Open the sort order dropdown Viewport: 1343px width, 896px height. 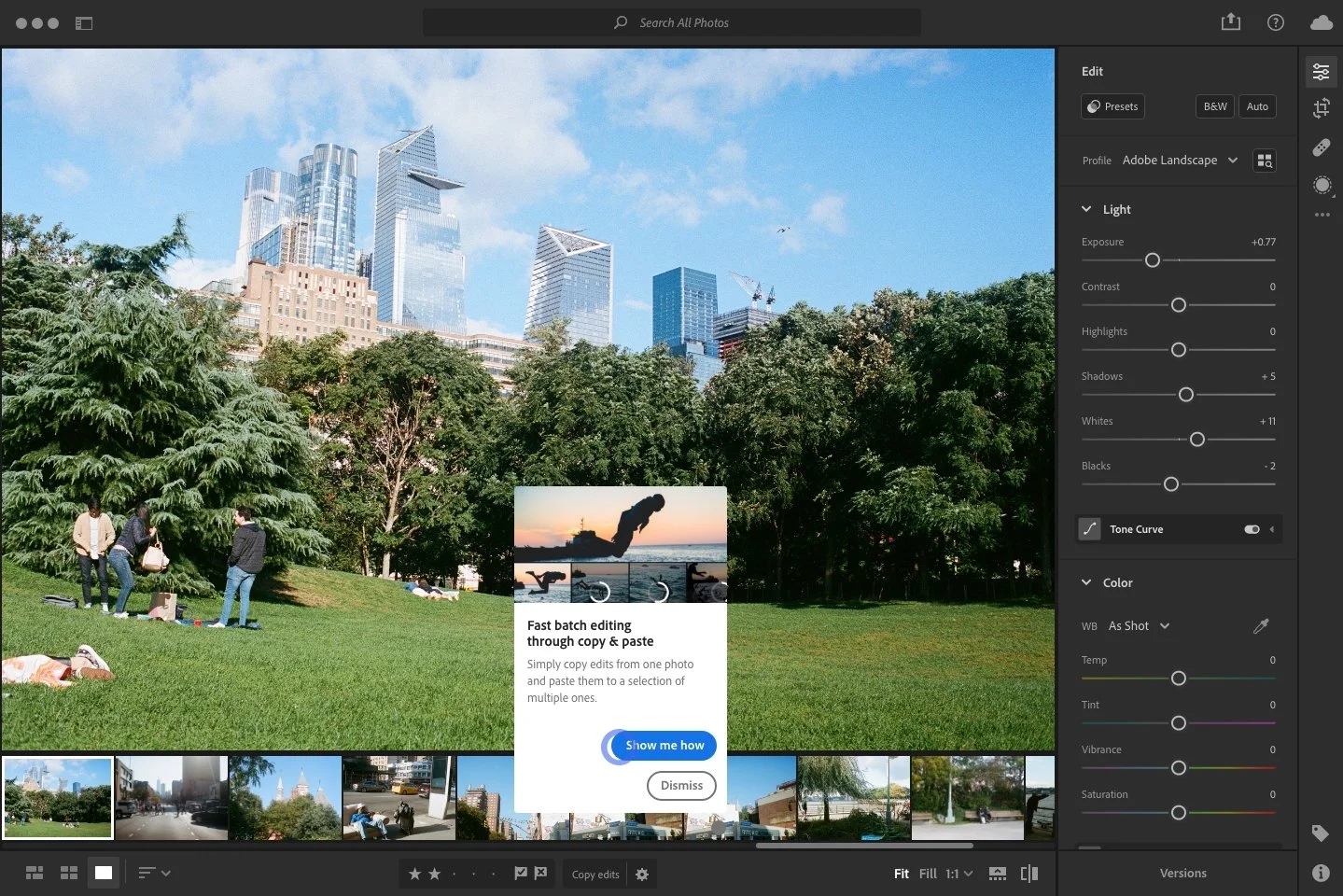coord(154,874)
